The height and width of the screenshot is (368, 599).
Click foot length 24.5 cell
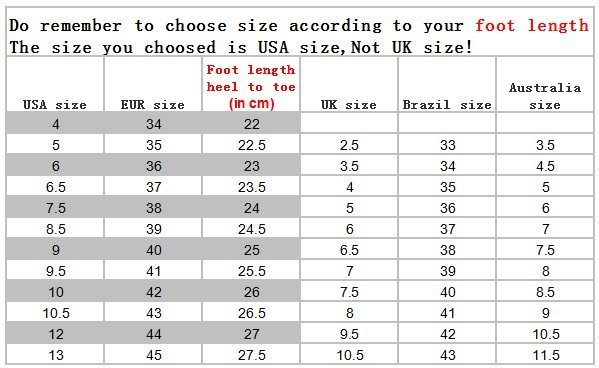tap(252, 229)
